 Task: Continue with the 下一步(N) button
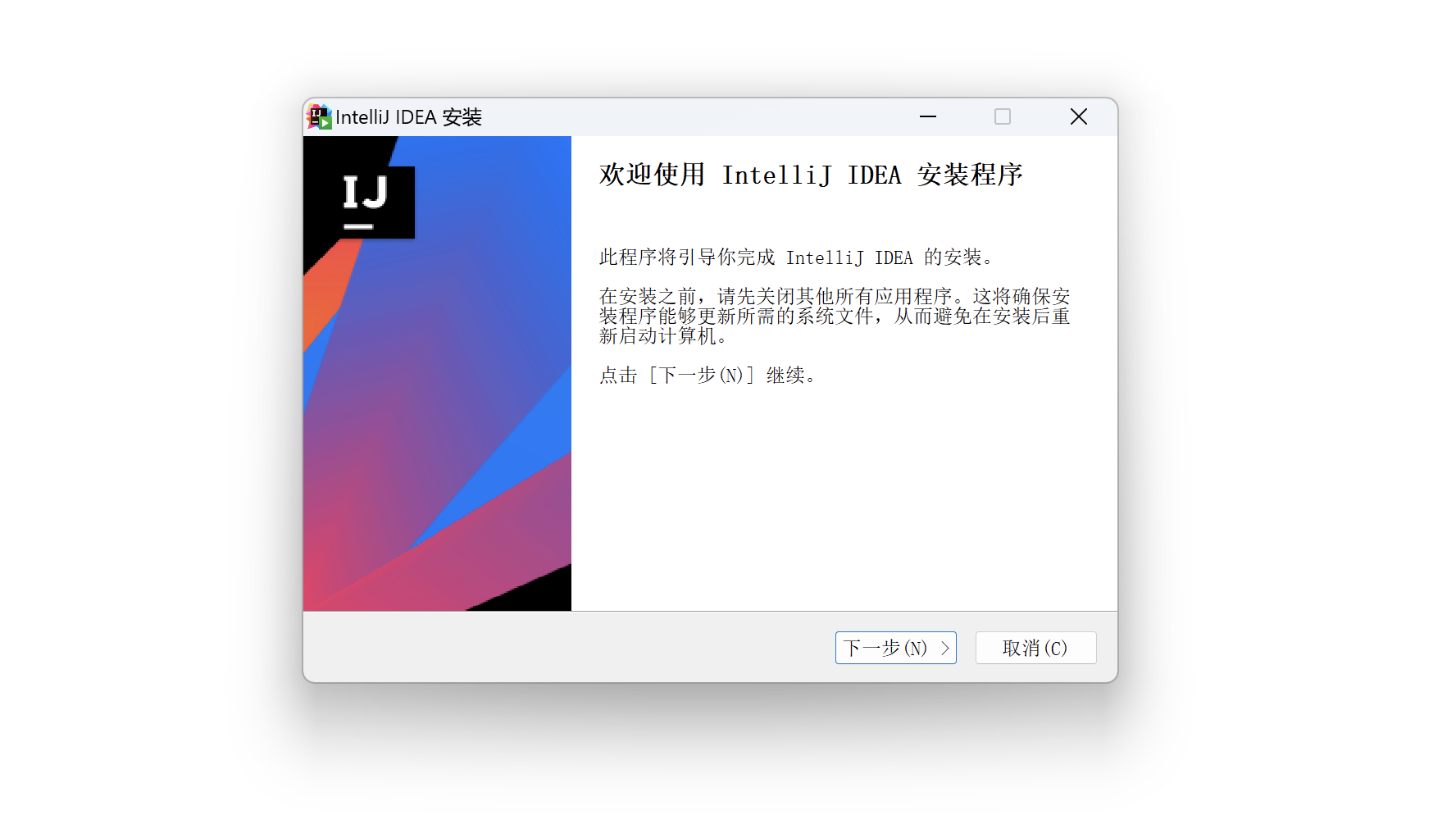tap(895, 648)
